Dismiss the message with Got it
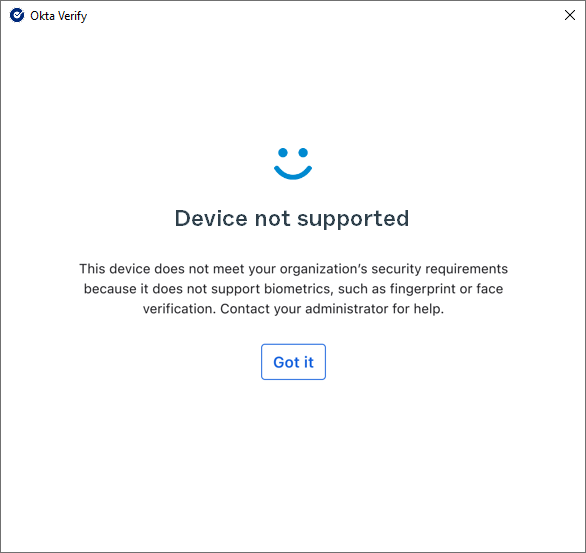Image resolution: width=586 pixels, height=553 pixels. point(293,362)
